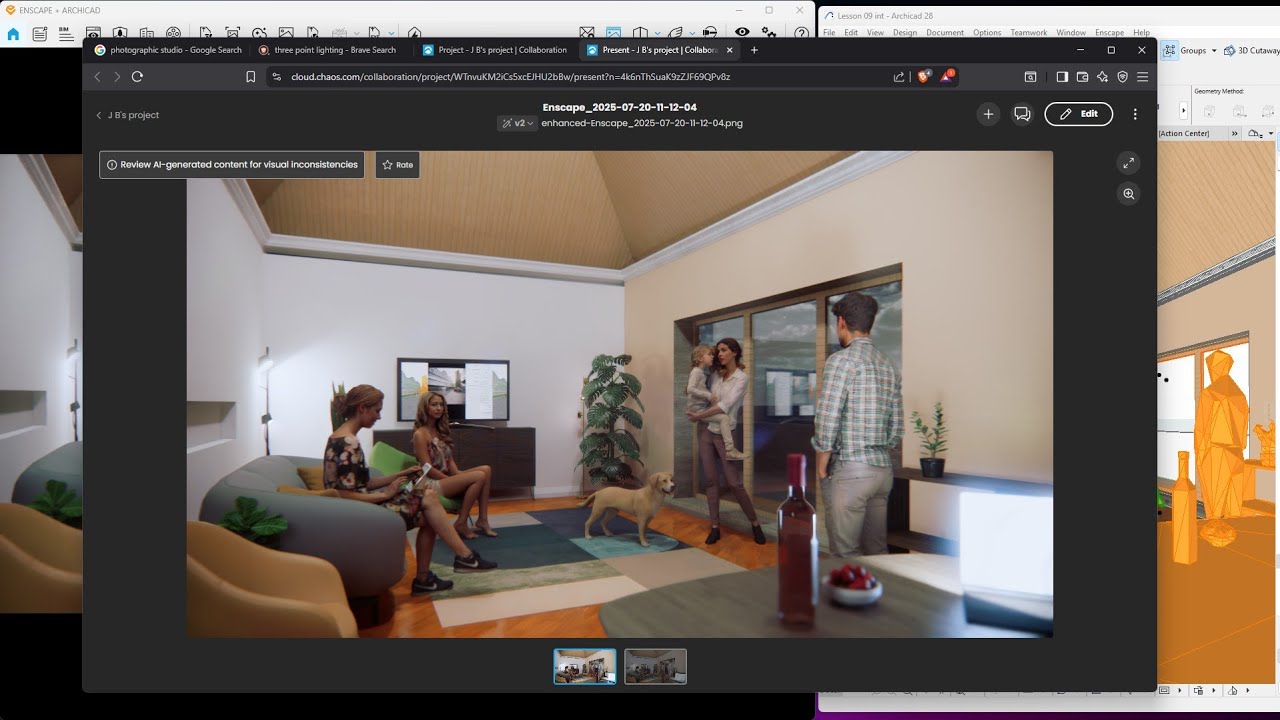
Task: Click the browser address bar URL
Action: click(510, 76)
